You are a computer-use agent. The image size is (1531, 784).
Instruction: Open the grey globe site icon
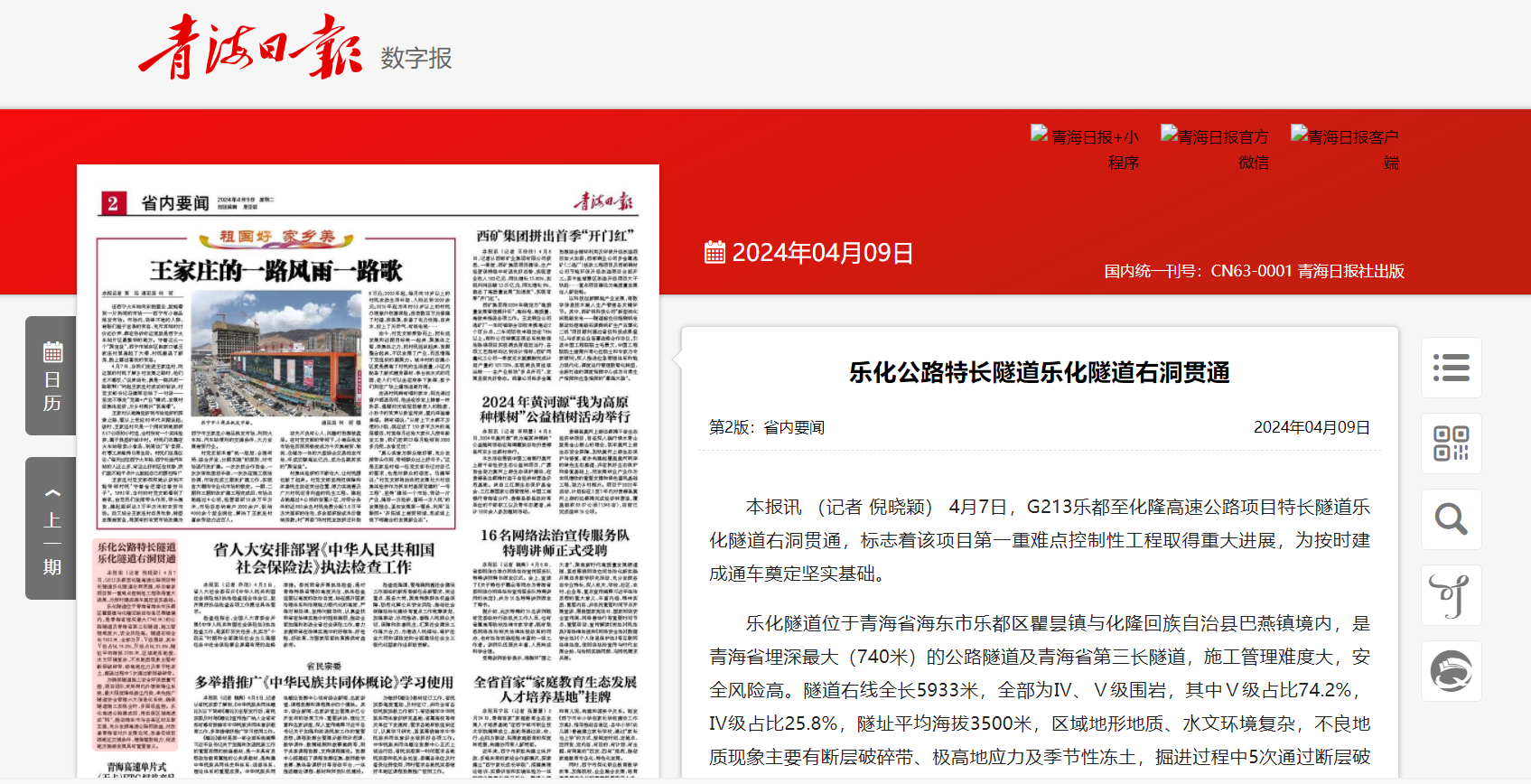(1452, 671)
